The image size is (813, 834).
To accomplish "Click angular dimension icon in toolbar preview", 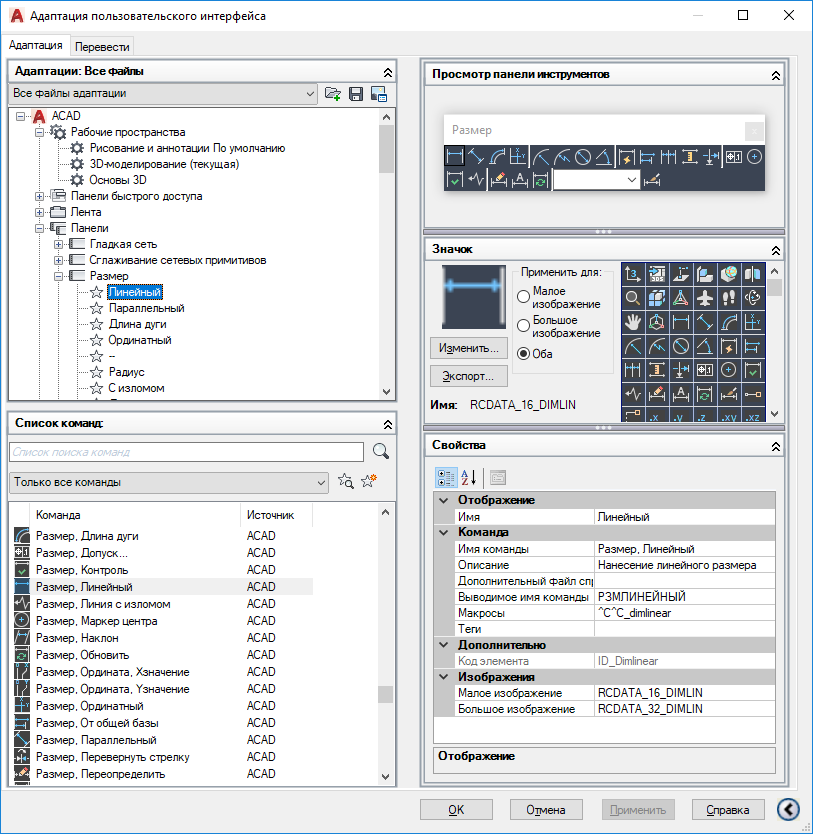I will [604, 156].
